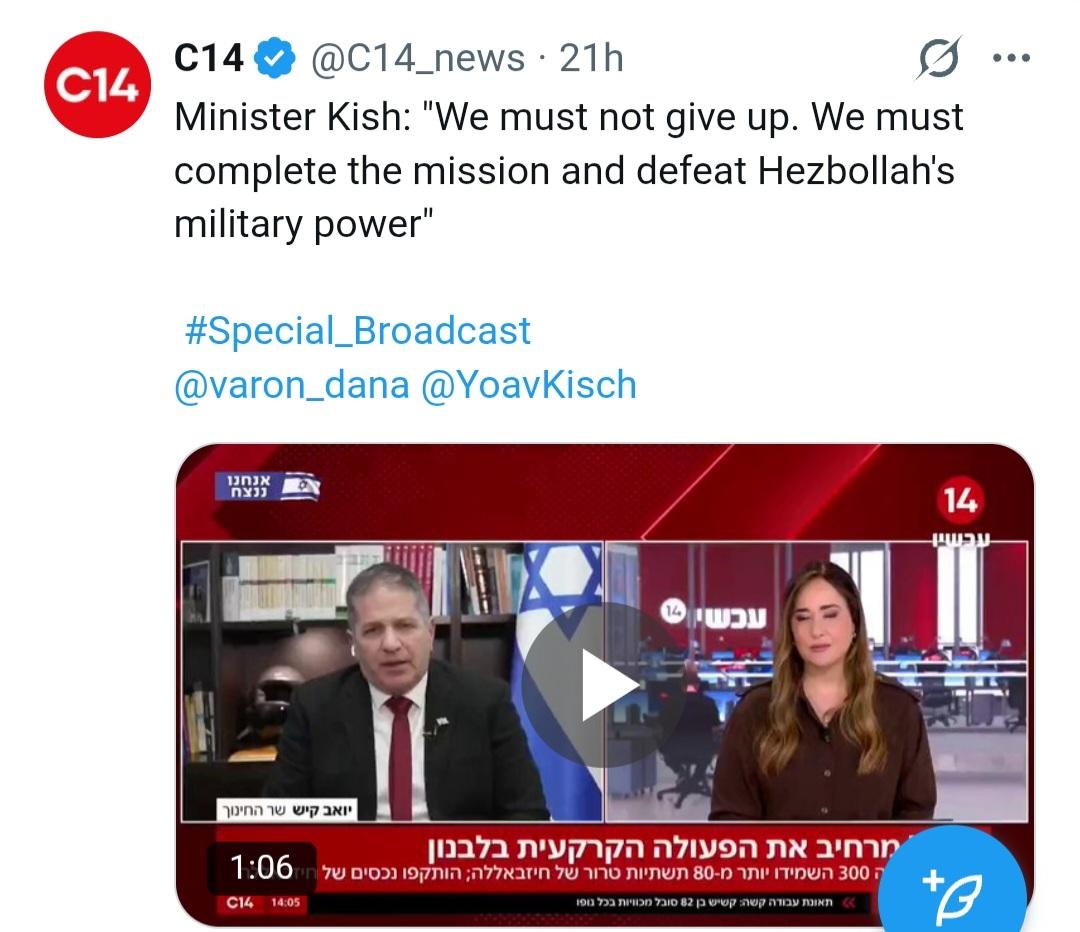Image resolution: width=1080 pixels, height=932 pixels.
Task: Play the video with the center play button
Action: point(604,685)
